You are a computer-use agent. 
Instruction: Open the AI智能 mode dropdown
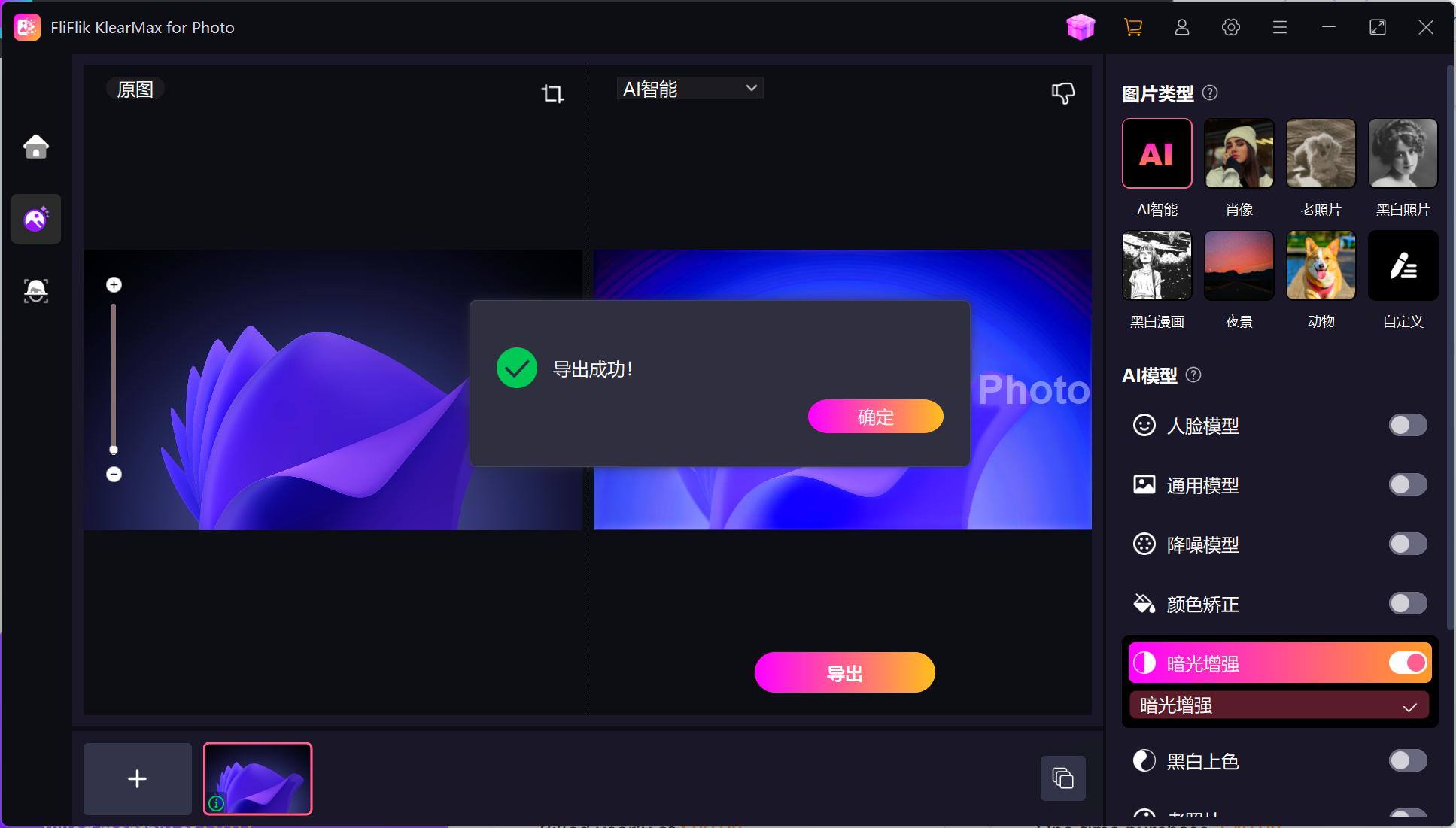point(689,89)
